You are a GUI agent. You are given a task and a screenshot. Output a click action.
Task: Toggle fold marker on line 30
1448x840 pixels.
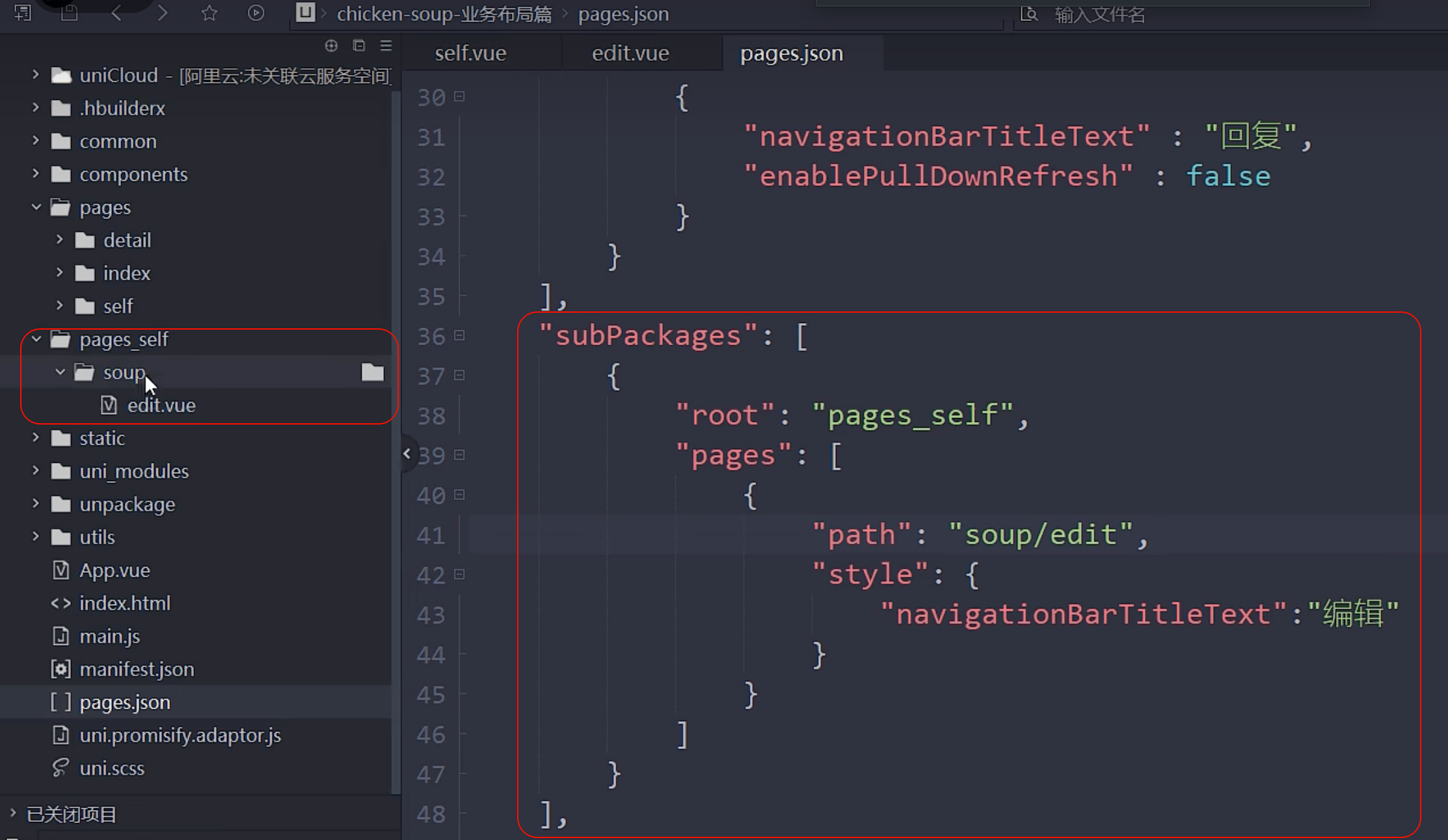(x=459, y=97)
